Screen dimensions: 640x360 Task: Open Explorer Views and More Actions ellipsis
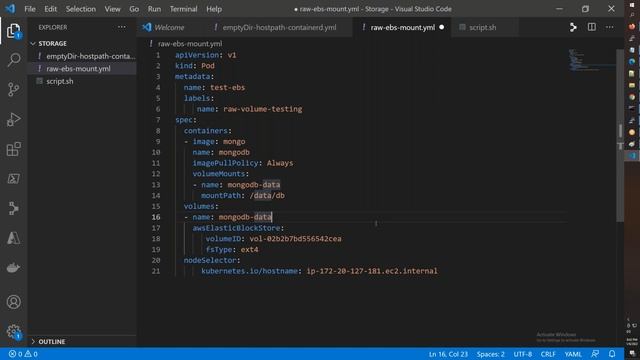pos(122,27)
